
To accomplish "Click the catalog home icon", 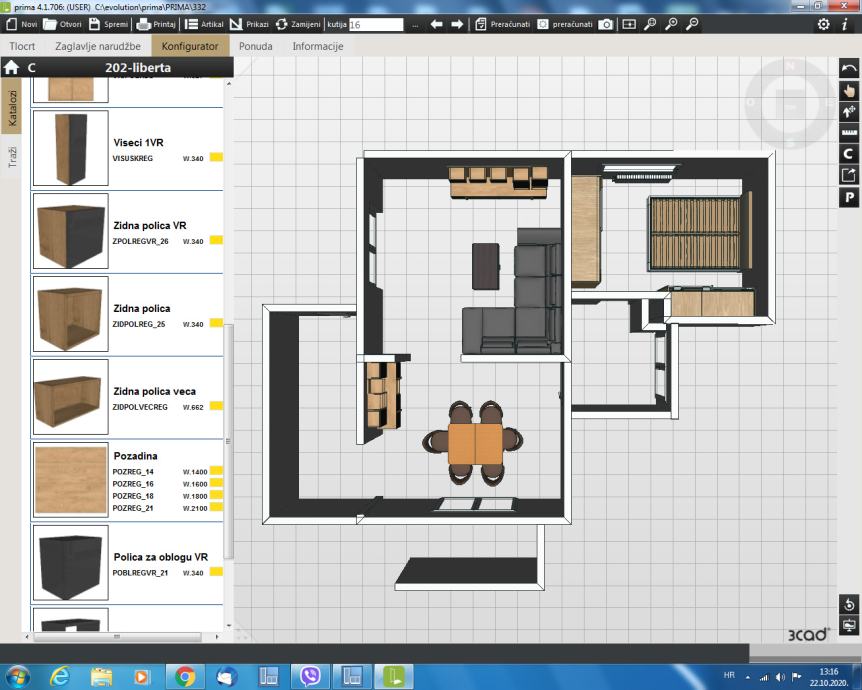I will pos(12,68).
